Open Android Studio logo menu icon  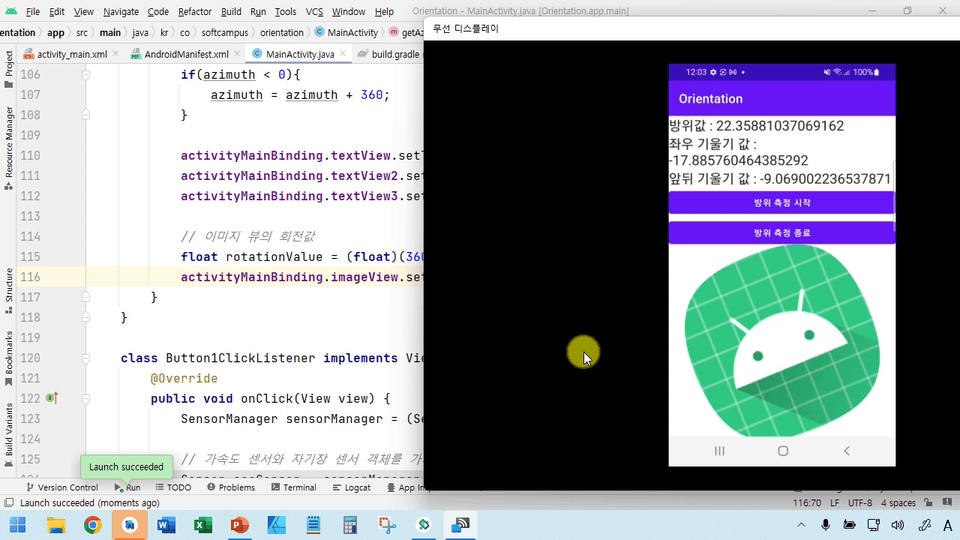10,11
